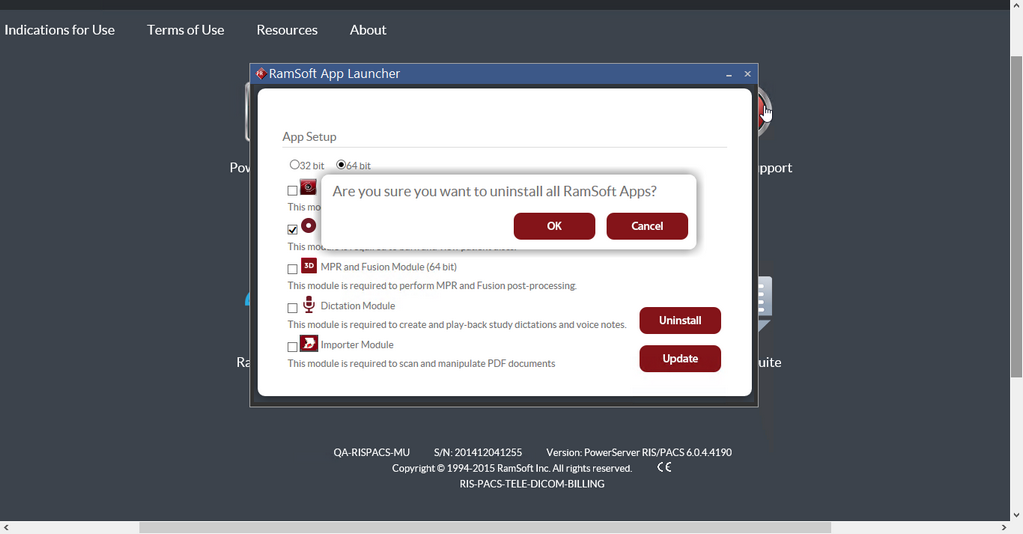Click the Dictation Module microphone icon
The height and width of the screenshot is (534, 1023).
[309, 305]
